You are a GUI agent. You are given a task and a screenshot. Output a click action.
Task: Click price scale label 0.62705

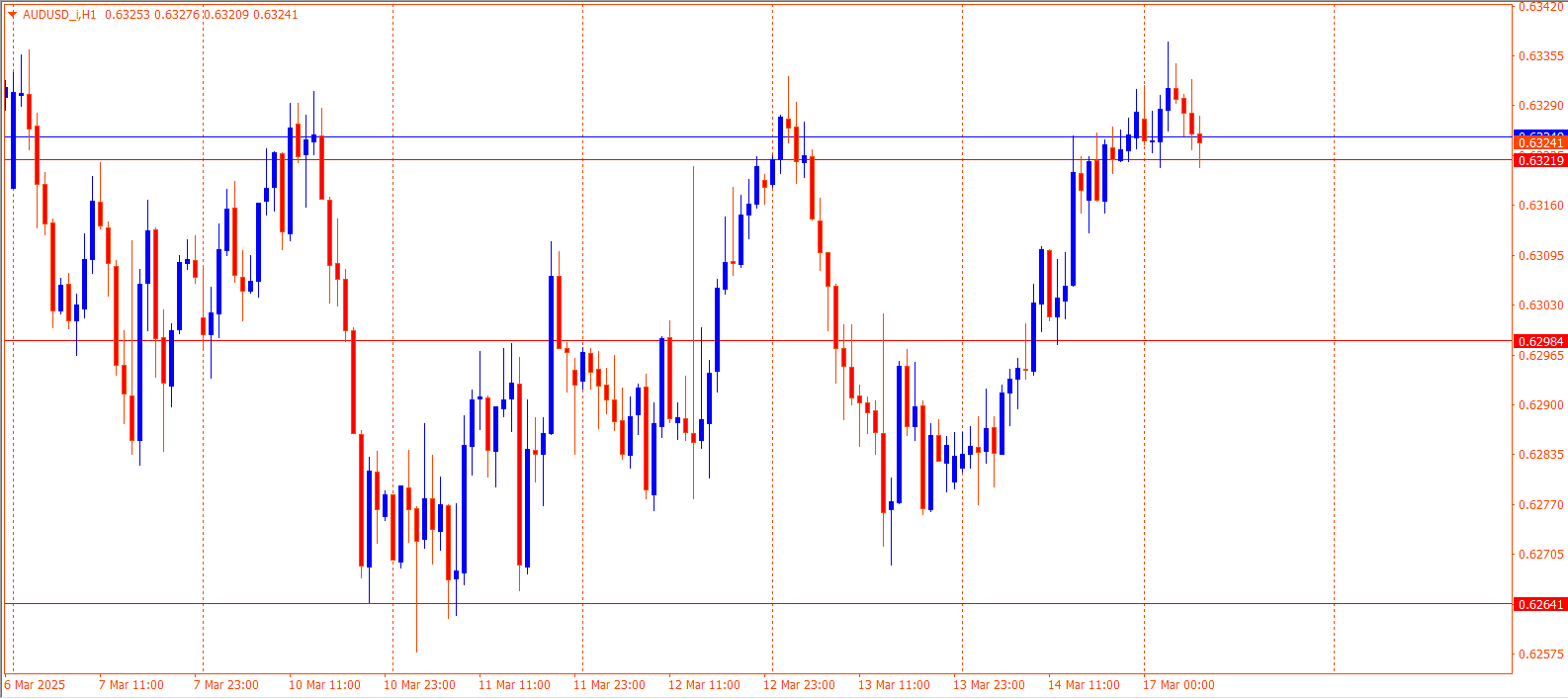tap(1540, 555)
